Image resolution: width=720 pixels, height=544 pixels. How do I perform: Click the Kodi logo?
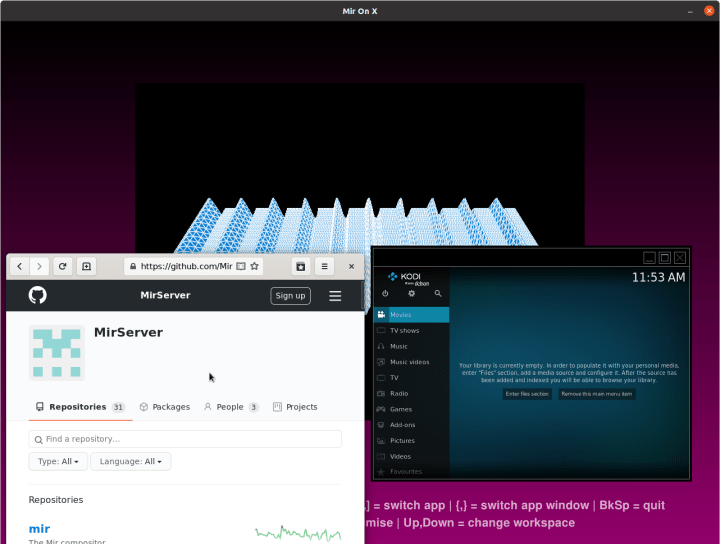pyautogui.click(x=408, y=278)
